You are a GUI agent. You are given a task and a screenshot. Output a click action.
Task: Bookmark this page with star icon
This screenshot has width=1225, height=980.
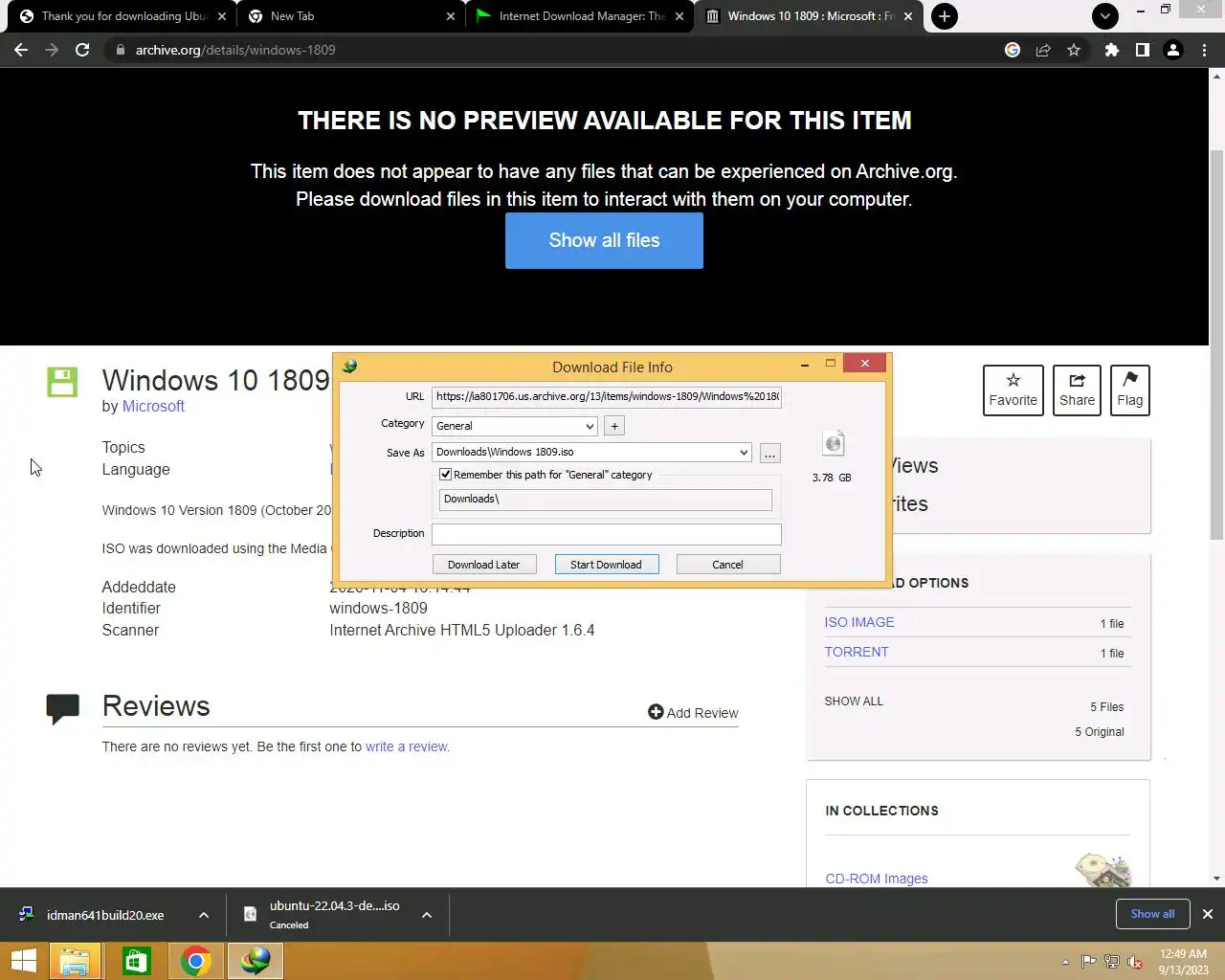1074,50
